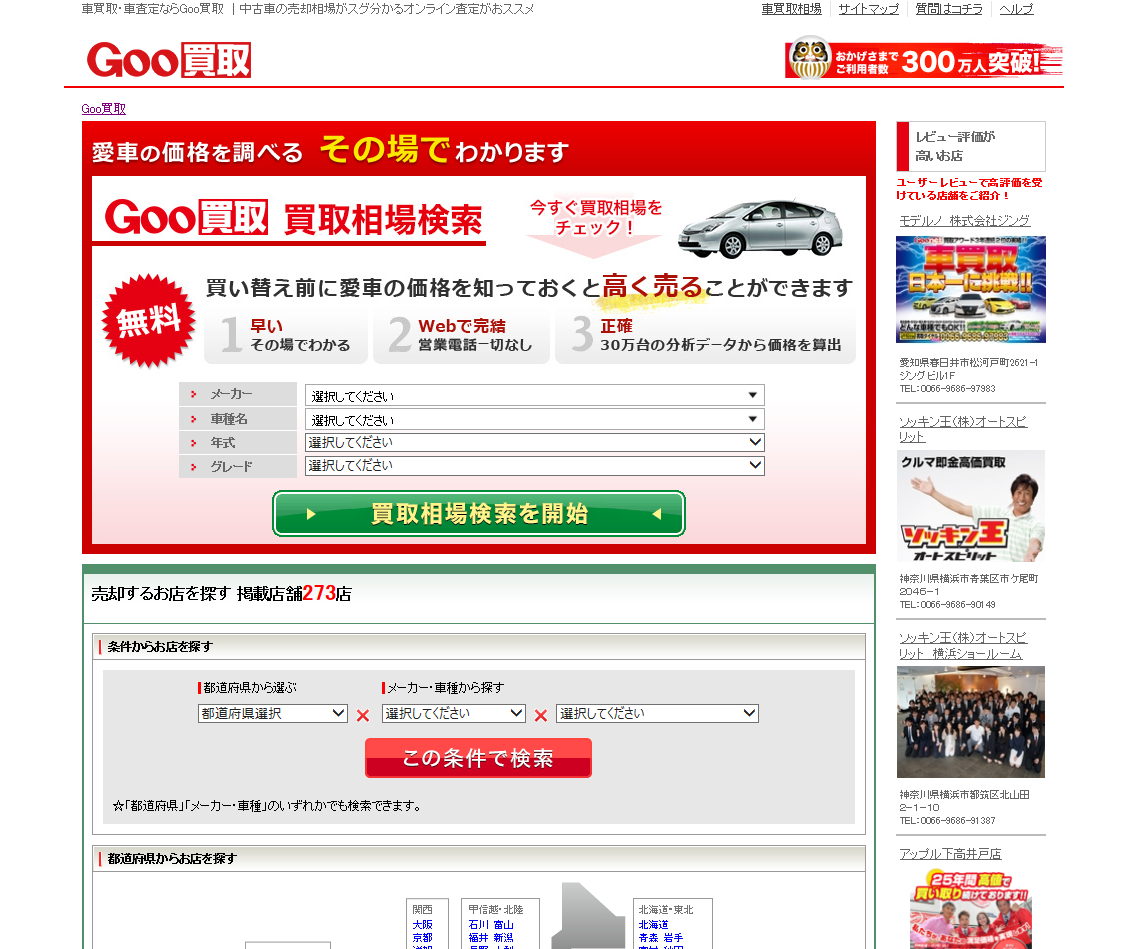Click the 条件からお店を探す section heading
The image size is (1144, 949).
(160, 646)
